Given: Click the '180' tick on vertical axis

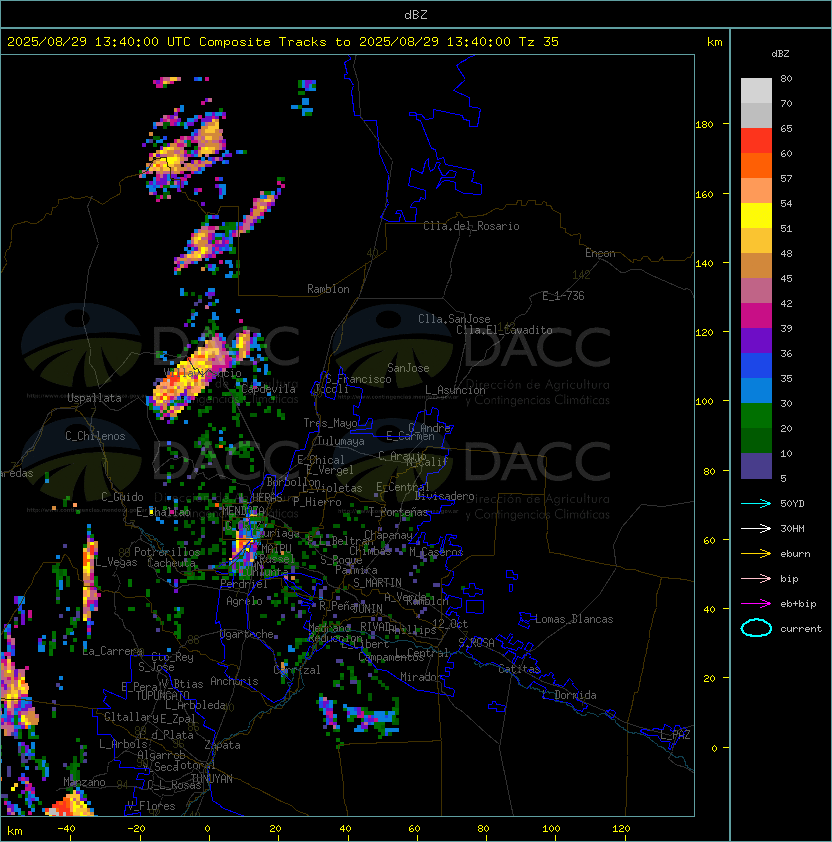Looking at the screenshot, I should (704, 125).
